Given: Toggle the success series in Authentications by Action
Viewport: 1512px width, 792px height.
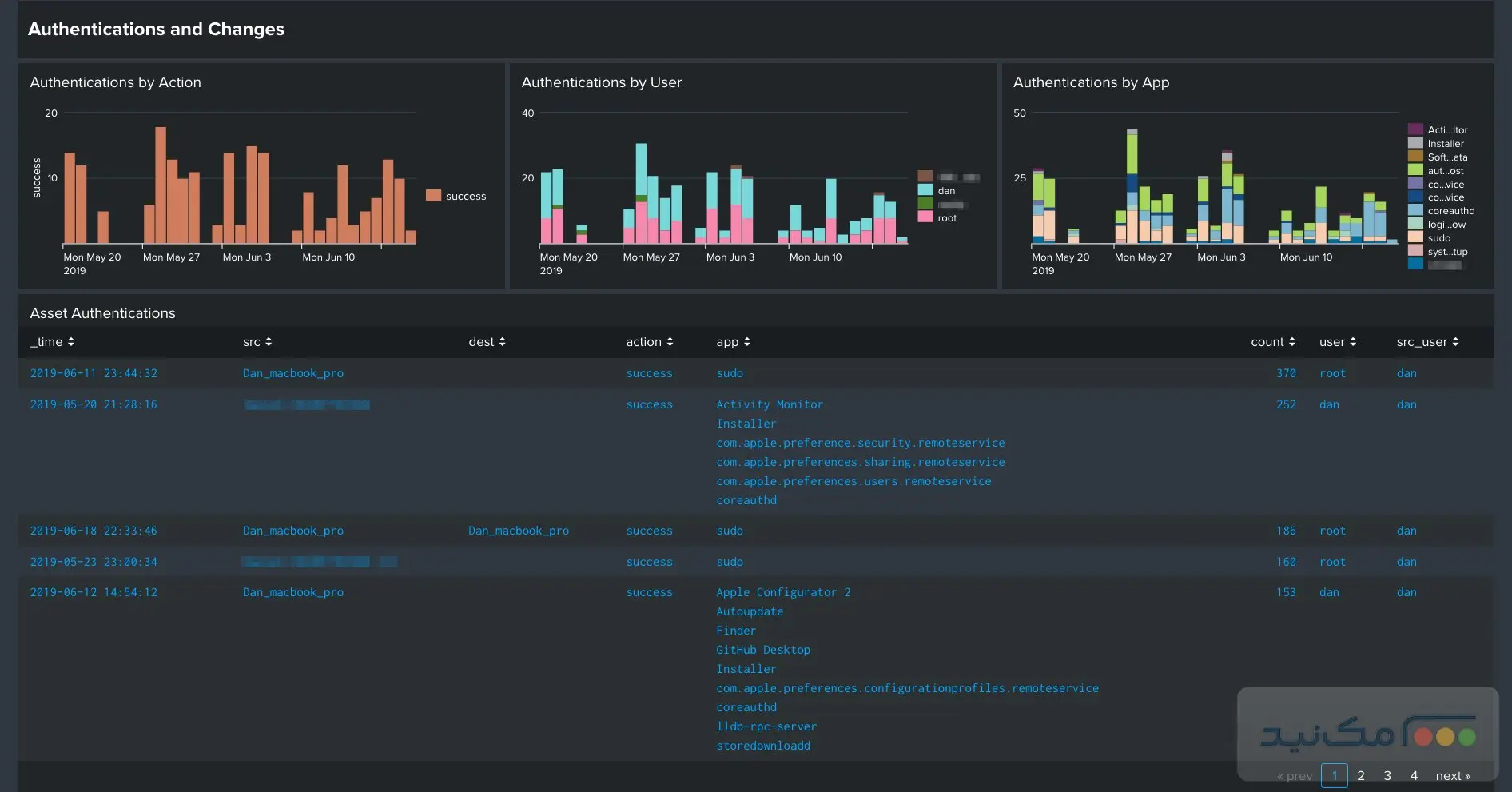Looking at the screenshot, I should pos(466,196).
